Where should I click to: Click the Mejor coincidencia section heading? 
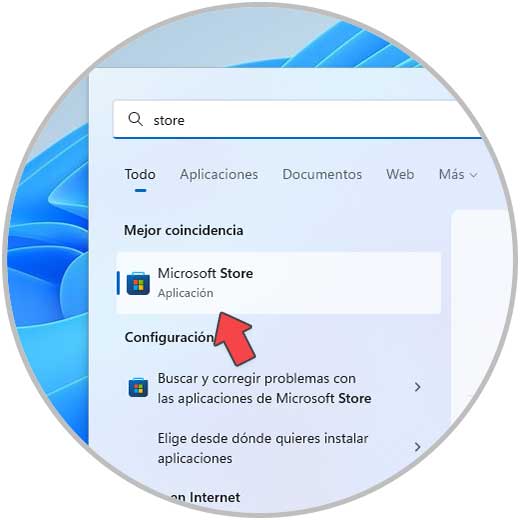click(184, 231)
